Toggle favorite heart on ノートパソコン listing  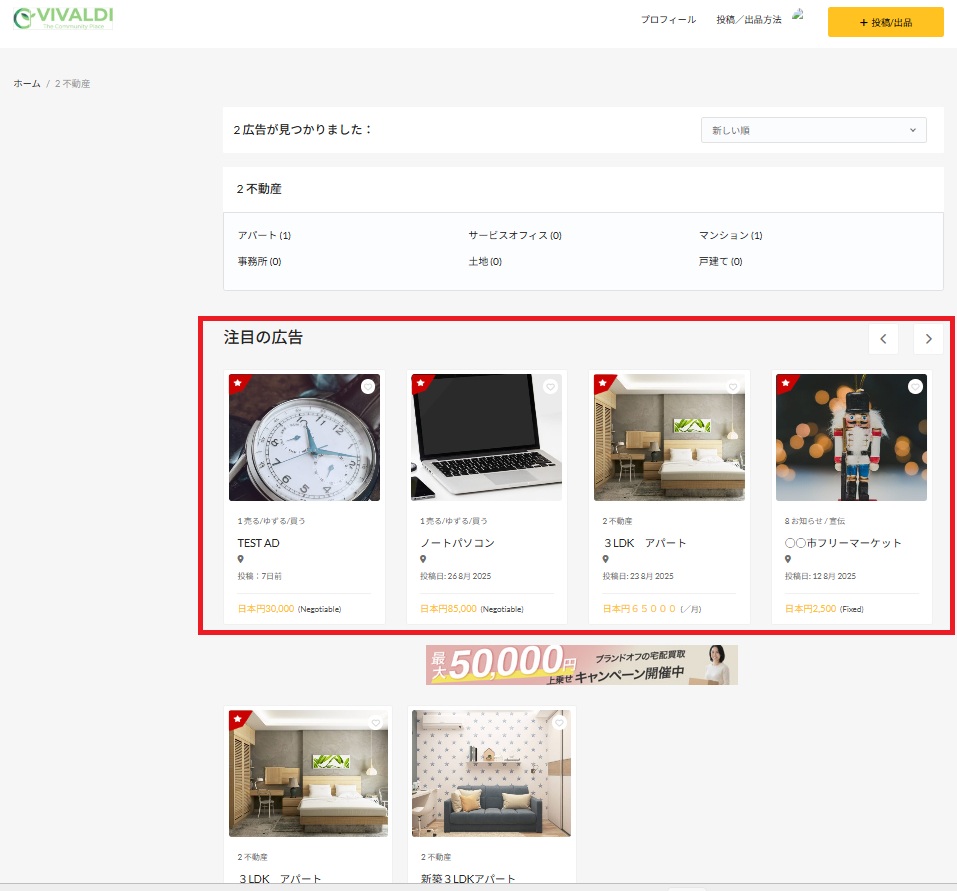550,387
